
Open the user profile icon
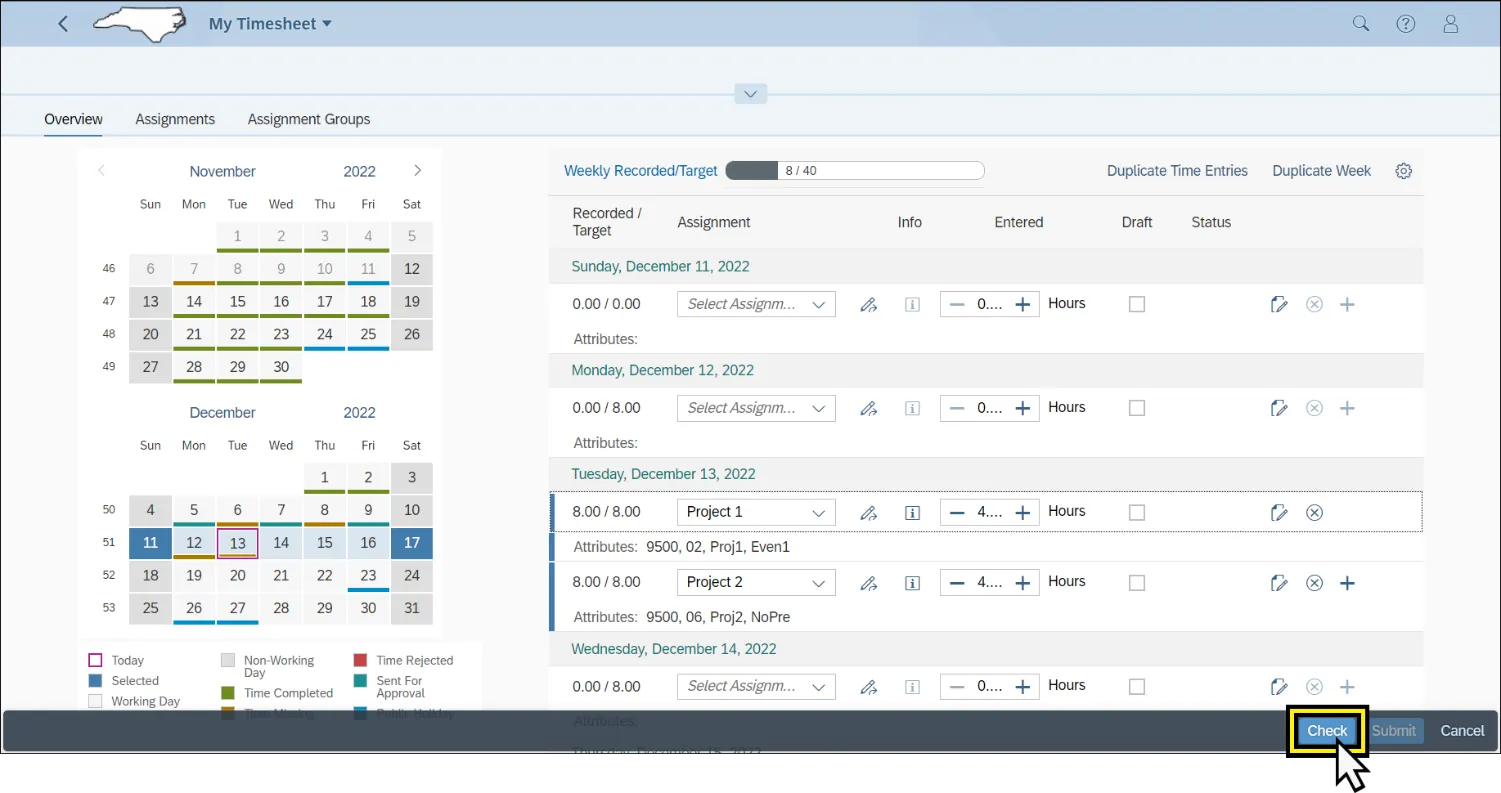[1451, 24]
